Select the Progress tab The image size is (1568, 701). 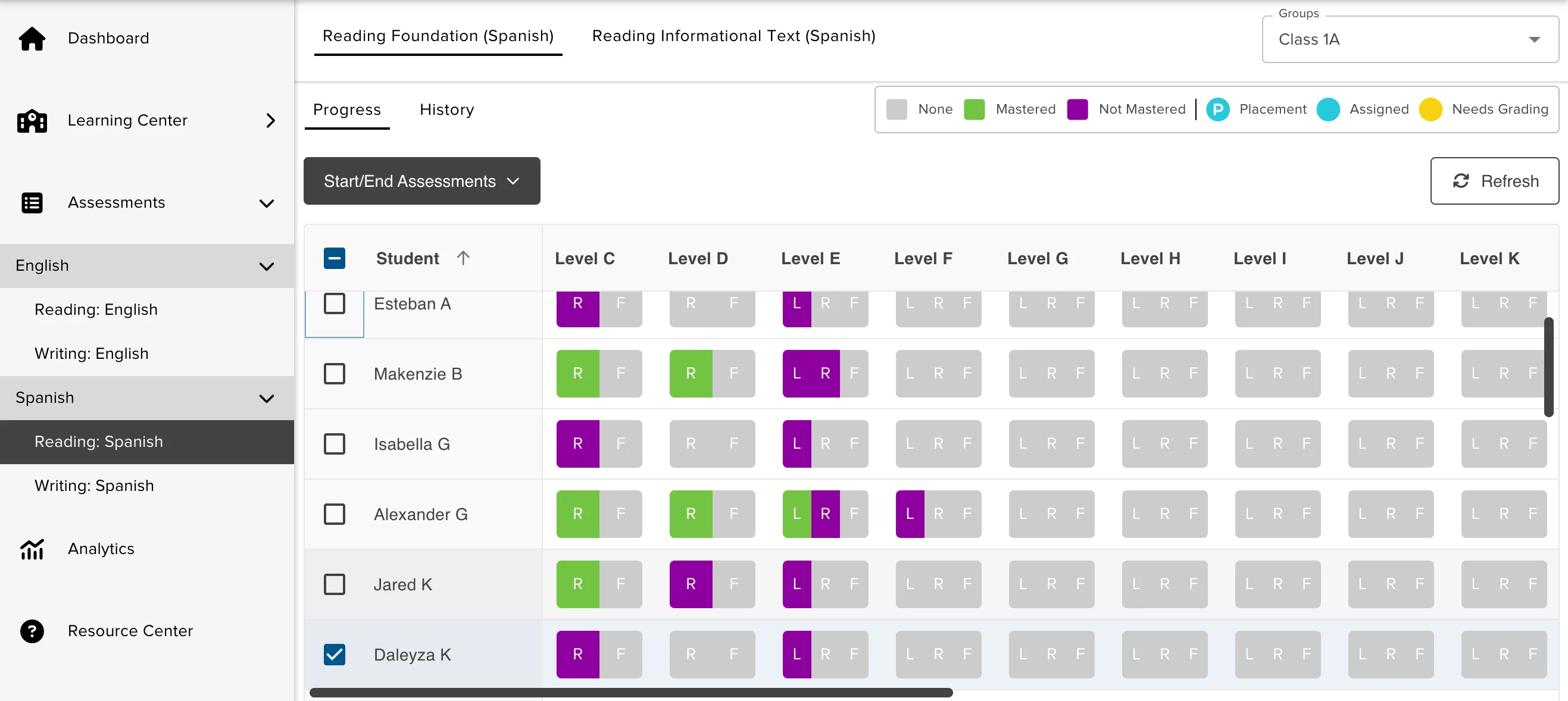click(347, 110)
